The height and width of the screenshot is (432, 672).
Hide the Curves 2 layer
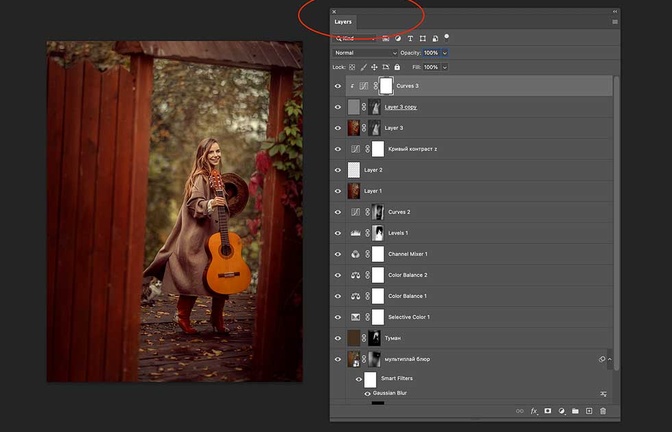pyautogui.click(x=338, y=212)
